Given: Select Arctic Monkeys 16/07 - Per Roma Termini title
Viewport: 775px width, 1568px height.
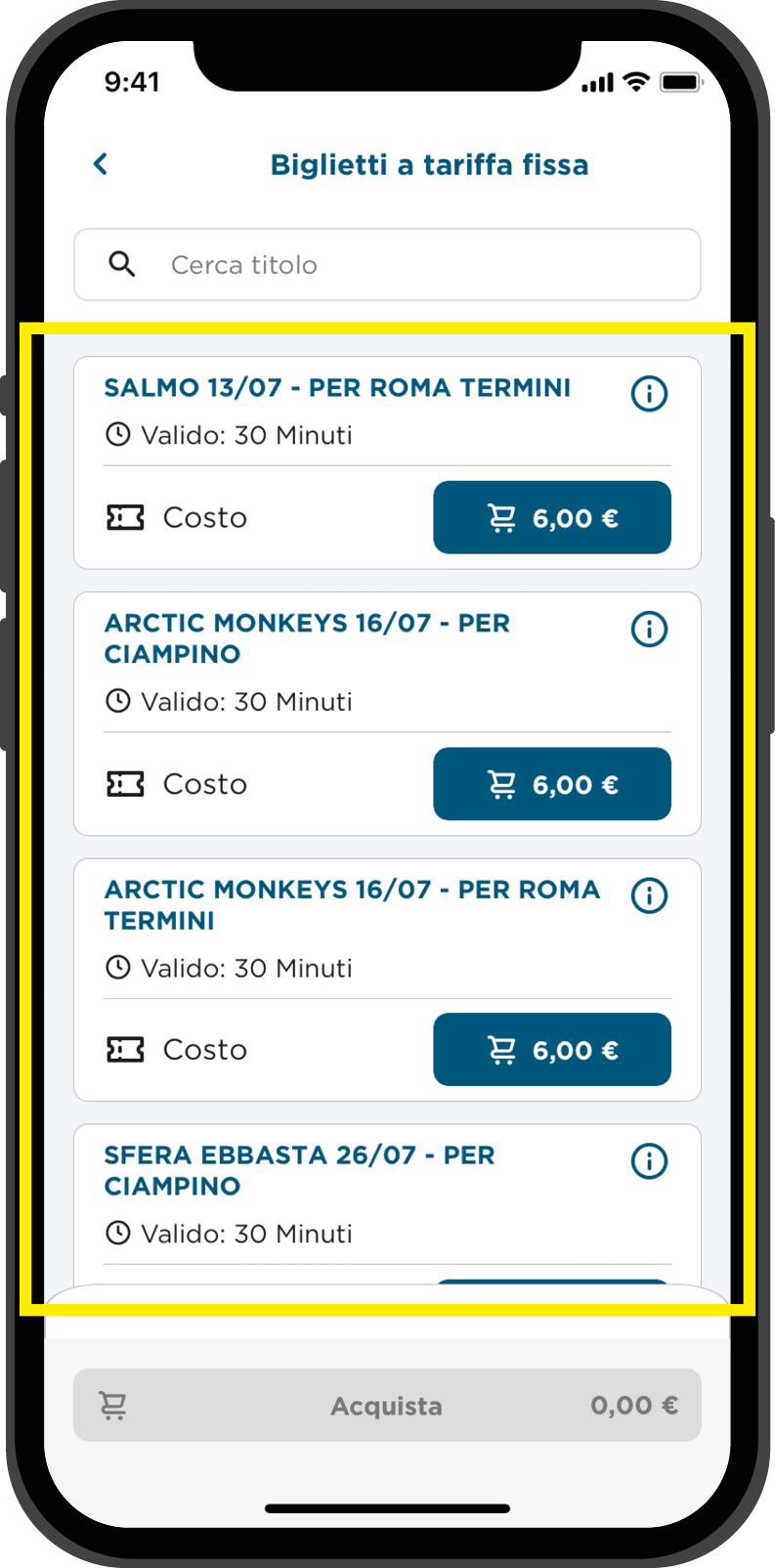Looking at the screenshot, I should point(352,904).
